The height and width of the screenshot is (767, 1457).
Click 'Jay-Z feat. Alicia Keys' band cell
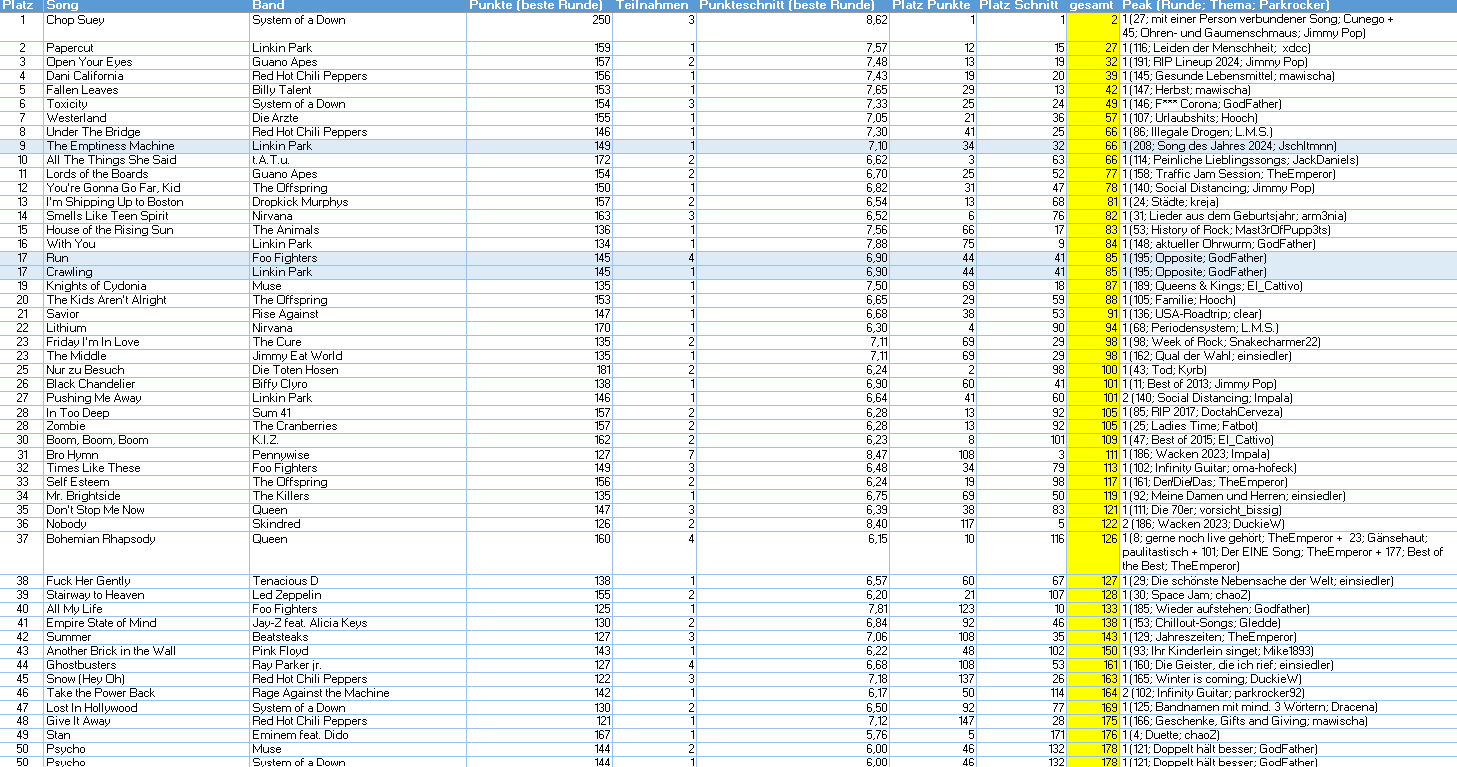(x=357, y=623)
